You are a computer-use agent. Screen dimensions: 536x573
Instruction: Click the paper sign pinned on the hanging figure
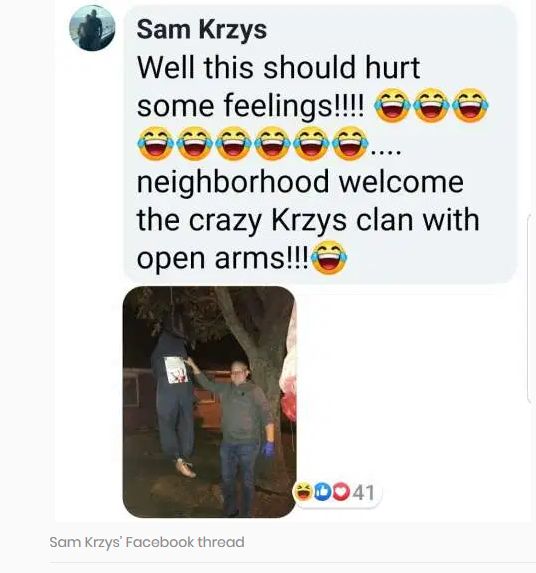point(176,370)
